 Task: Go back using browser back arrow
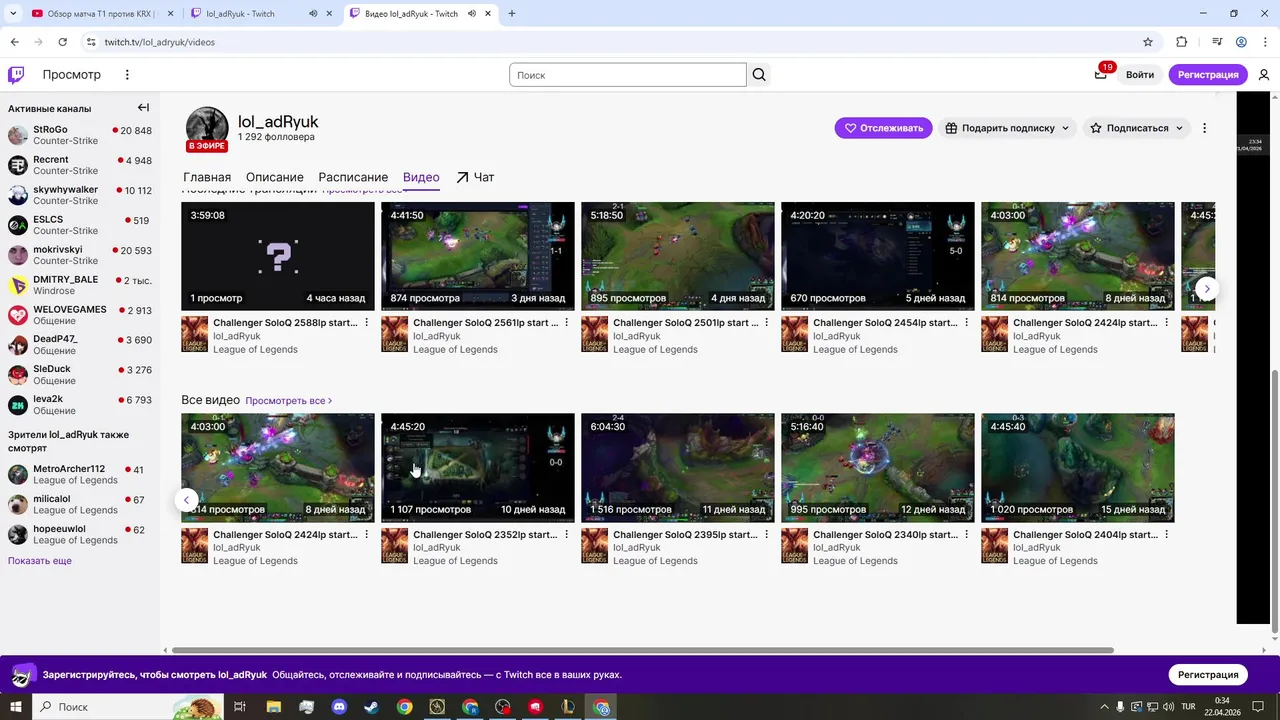15,42
